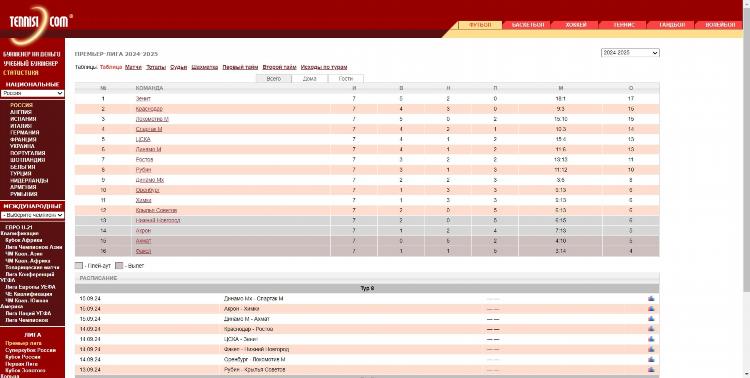This screenshot has width=750, height=378.
Task: Switch to the Гости tab
Action: coord(346,78)
